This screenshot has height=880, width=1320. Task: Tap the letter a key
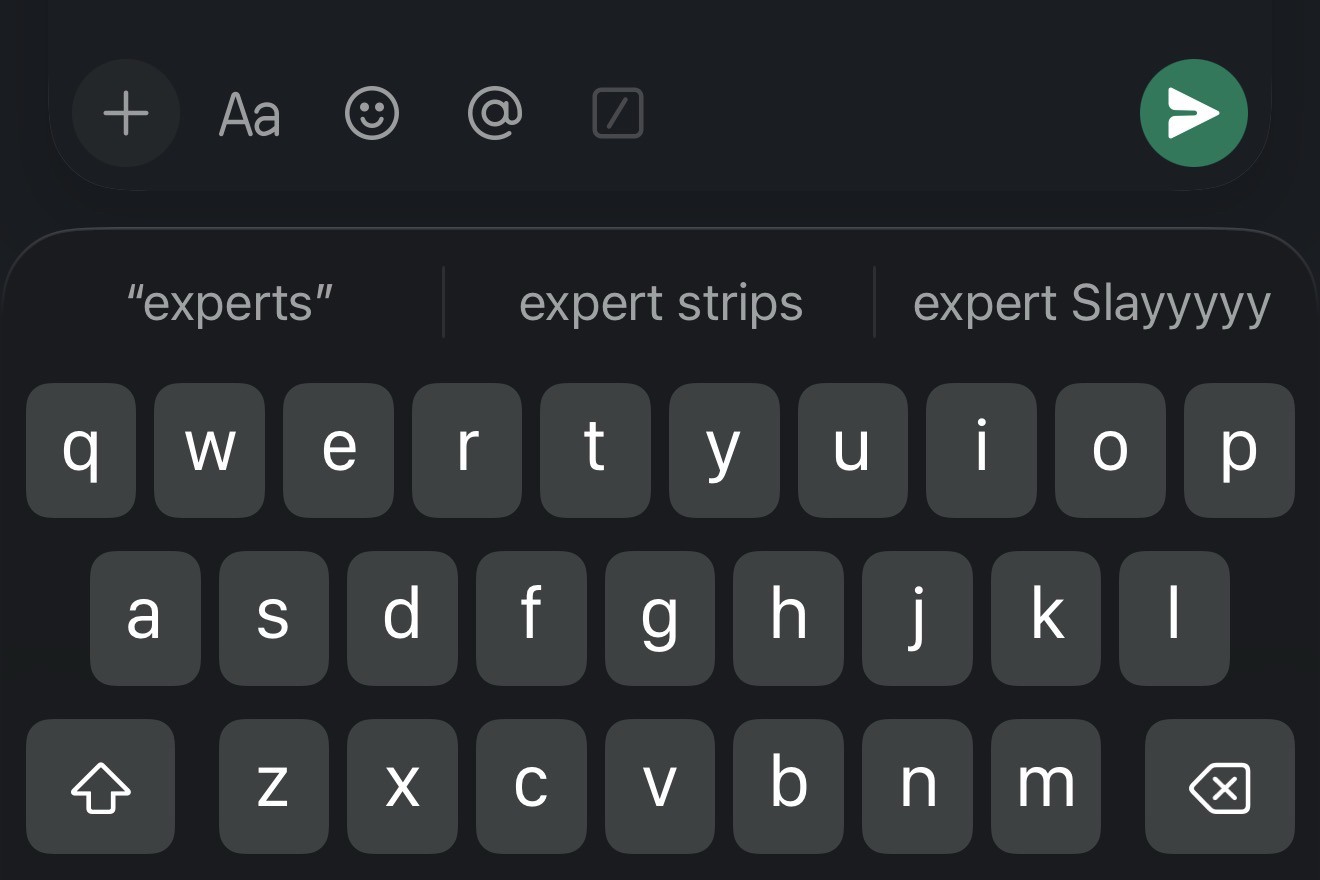[x=145, y=618]
